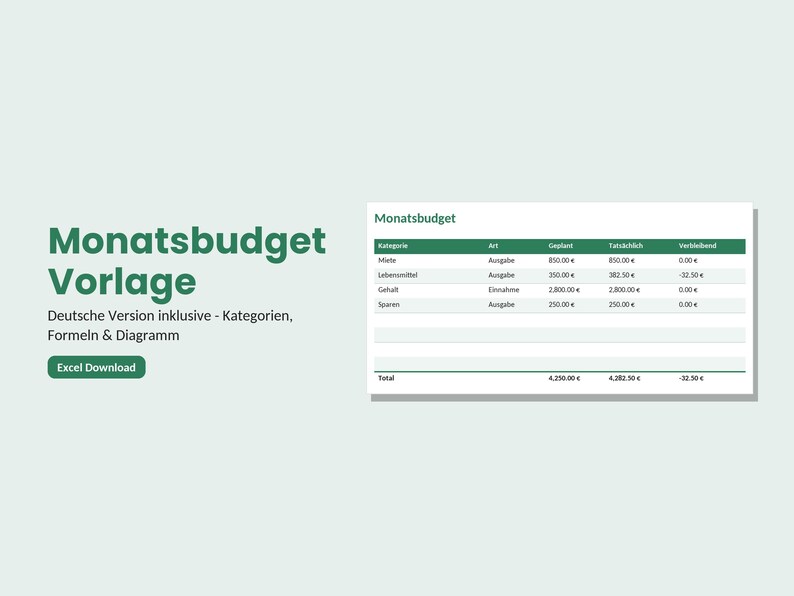Open the Monatsbudget spreadsheet preview title
Image resolution: width=794 pixels, height=596 pixels.
click(x=415, y=218)
